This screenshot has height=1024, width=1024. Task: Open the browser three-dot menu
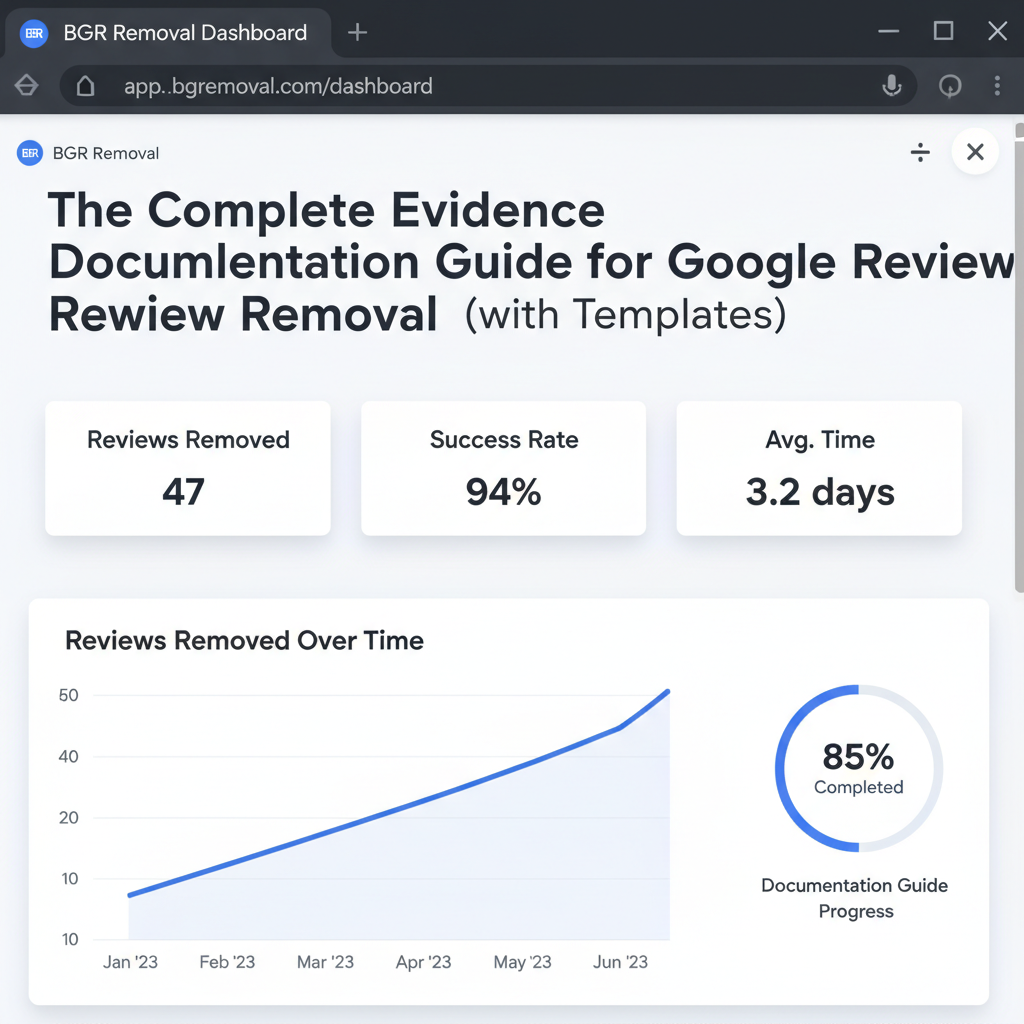[x=997, y=86]
